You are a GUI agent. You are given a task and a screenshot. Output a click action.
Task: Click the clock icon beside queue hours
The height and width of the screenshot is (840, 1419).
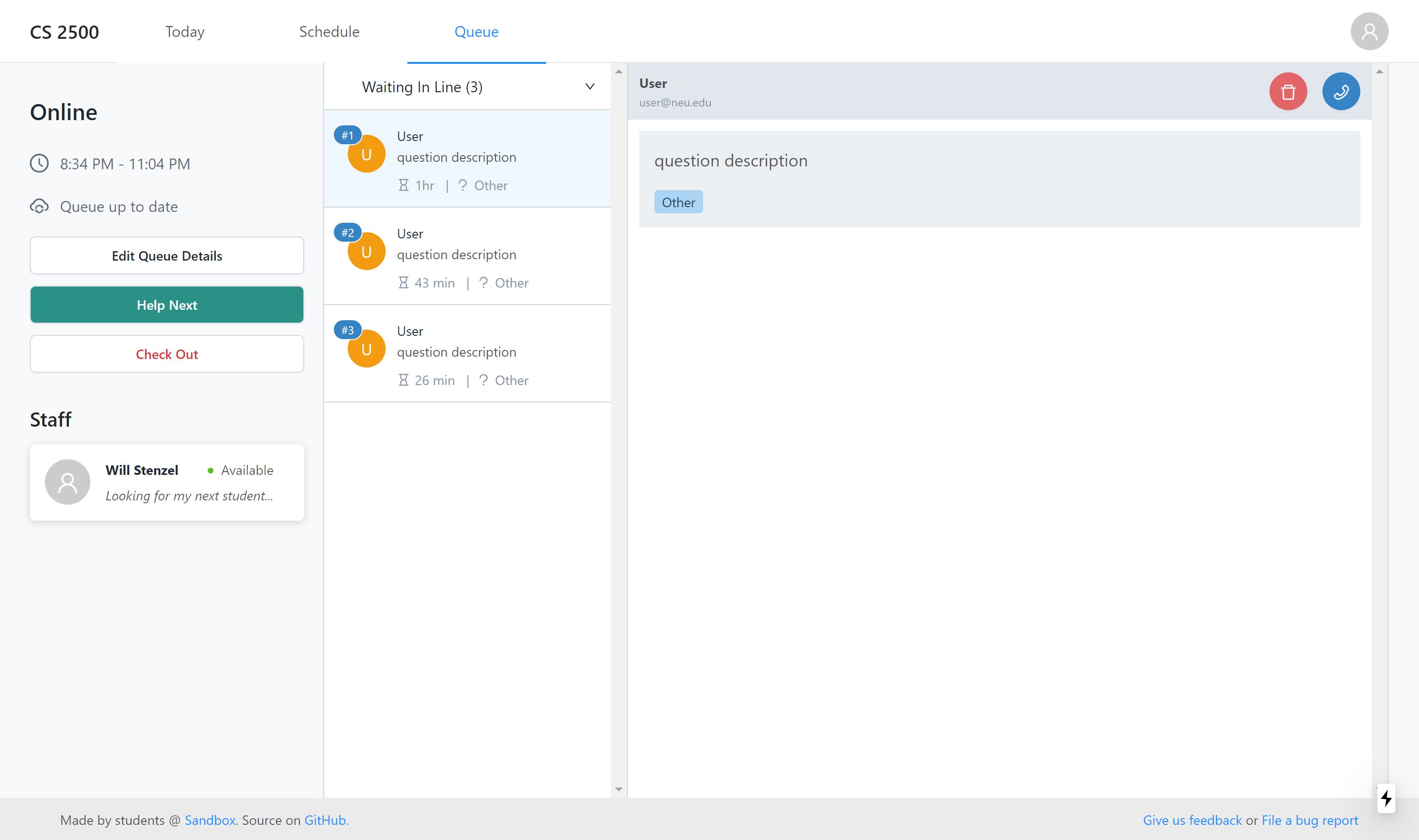pyautogui.click(x=39, y=164)
